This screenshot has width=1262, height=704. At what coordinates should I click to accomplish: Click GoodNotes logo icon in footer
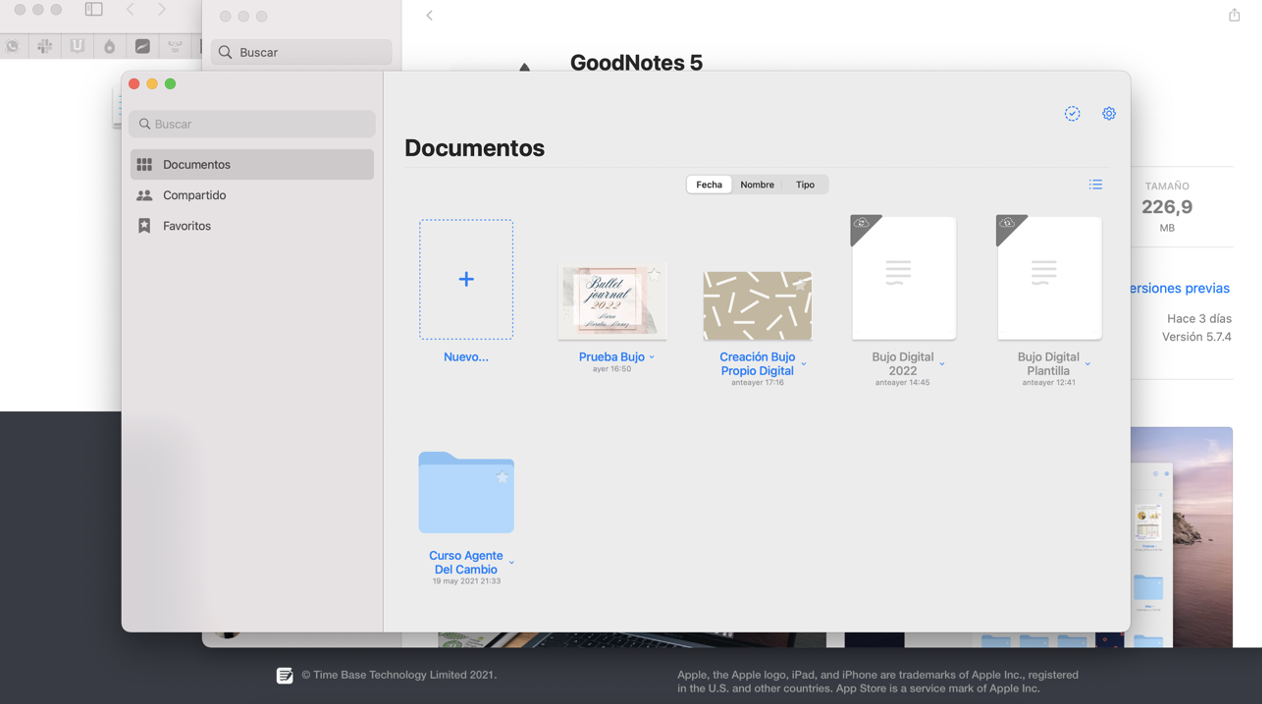284,675
